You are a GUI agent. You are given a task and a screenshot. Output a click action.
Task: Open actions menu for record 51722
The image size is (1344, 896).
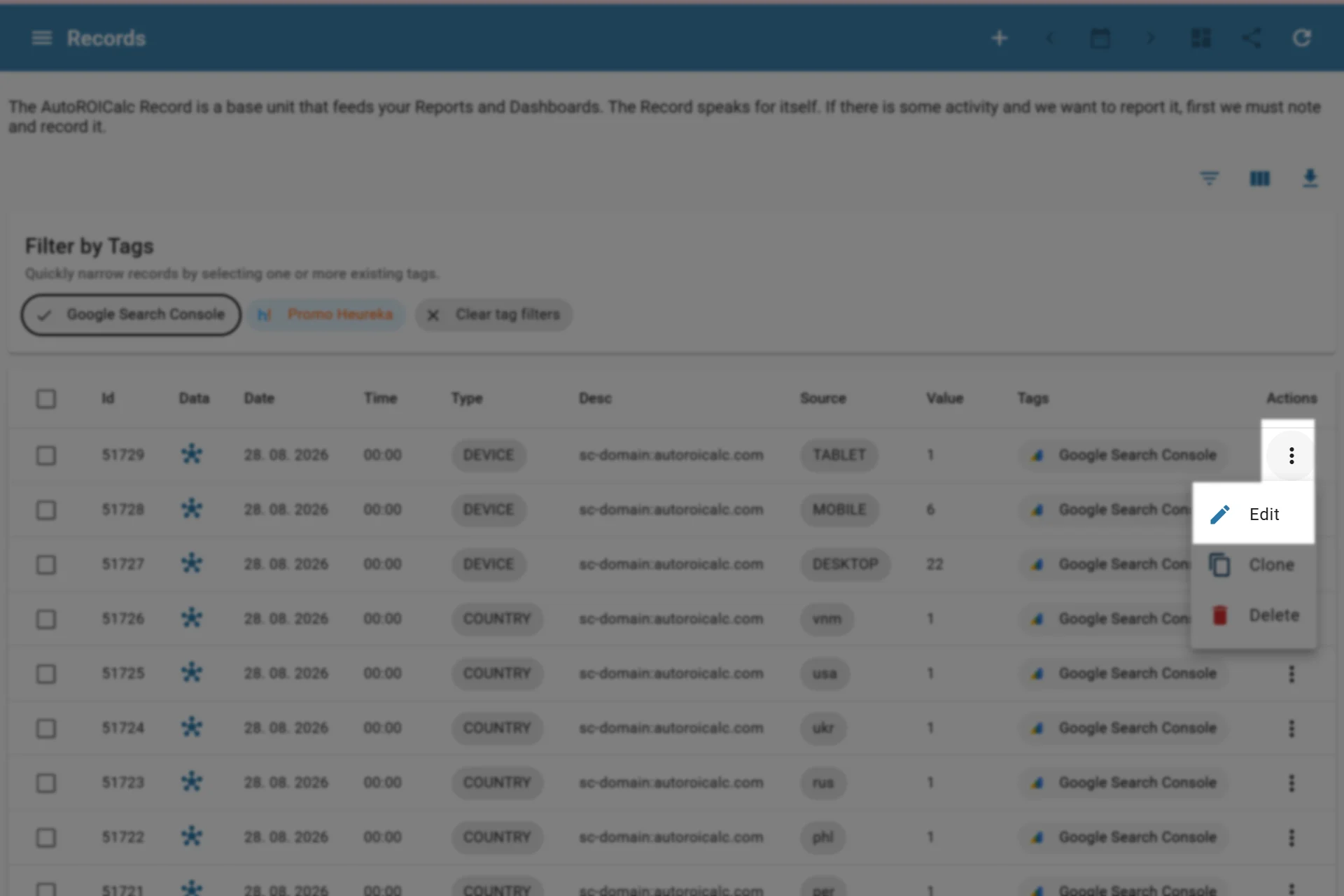(1291, 838)
